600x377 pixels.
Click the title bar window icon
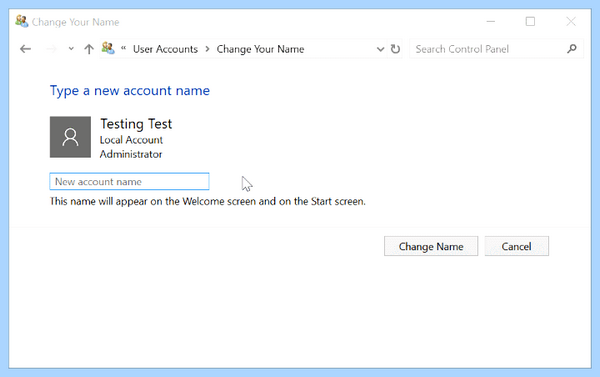pos(21,21)
